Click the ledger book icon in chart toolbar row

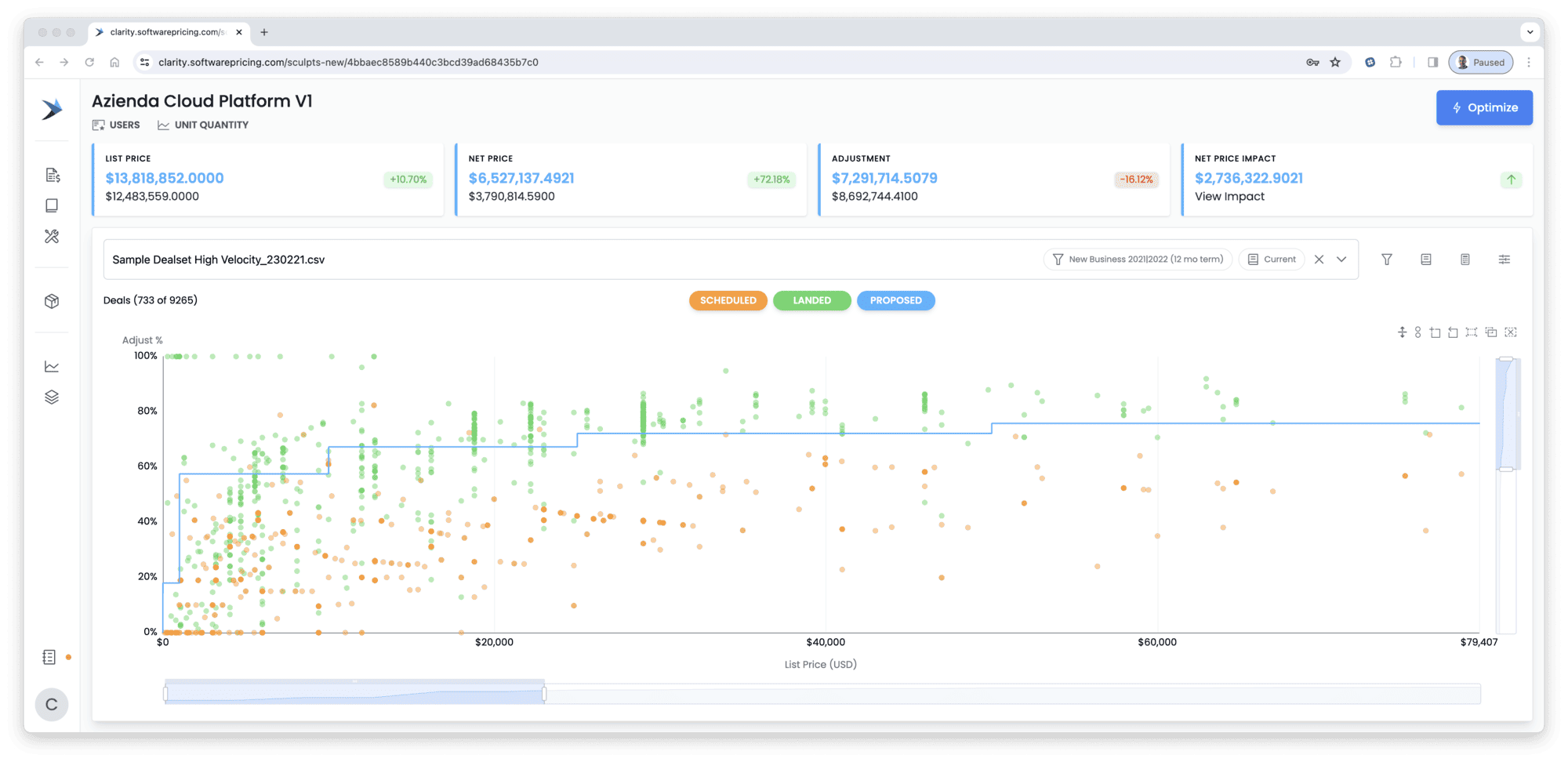pos(1426,259)
